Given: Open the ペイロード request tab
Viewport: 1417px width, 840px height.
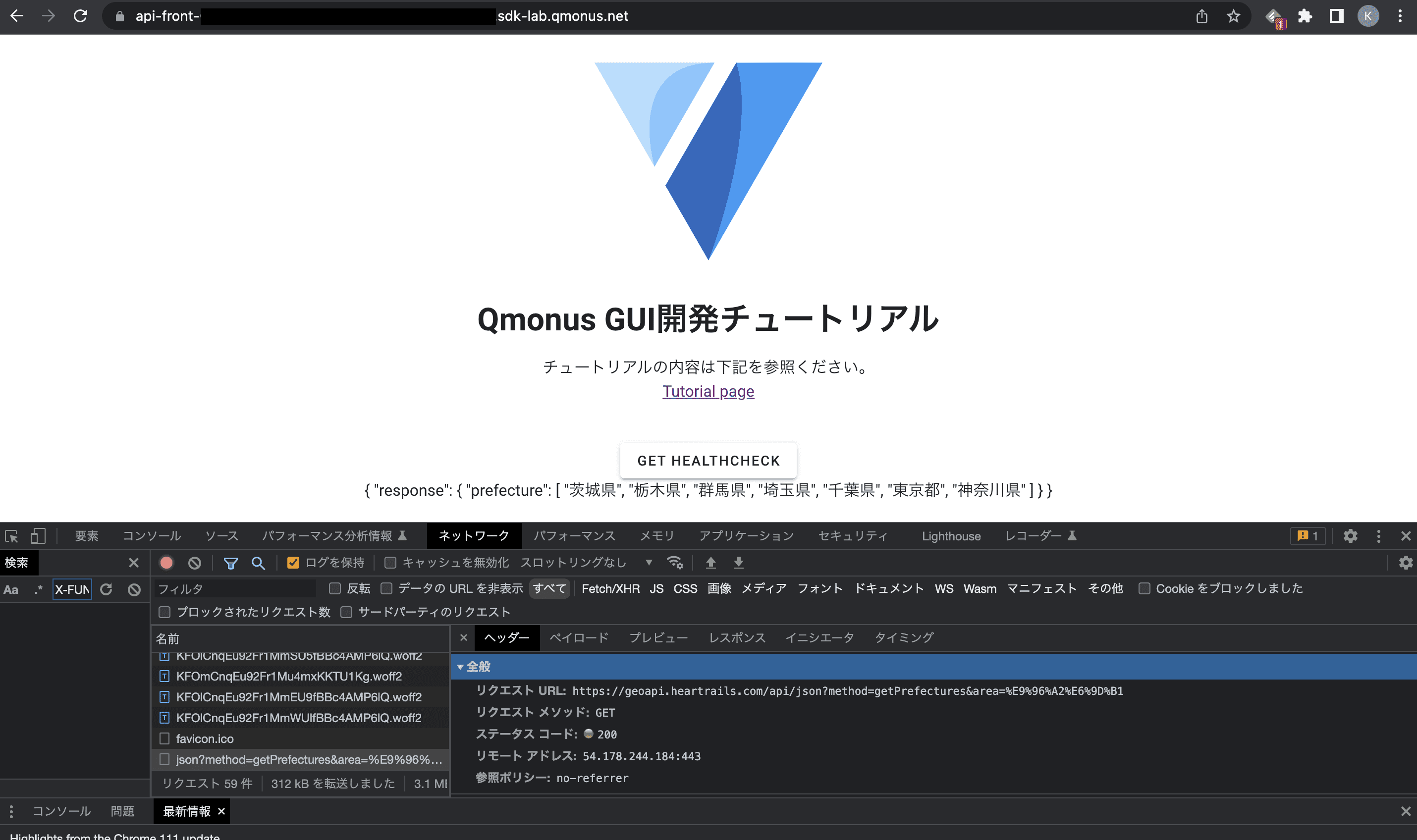Looking at the screenshot, I should [579, 638].
